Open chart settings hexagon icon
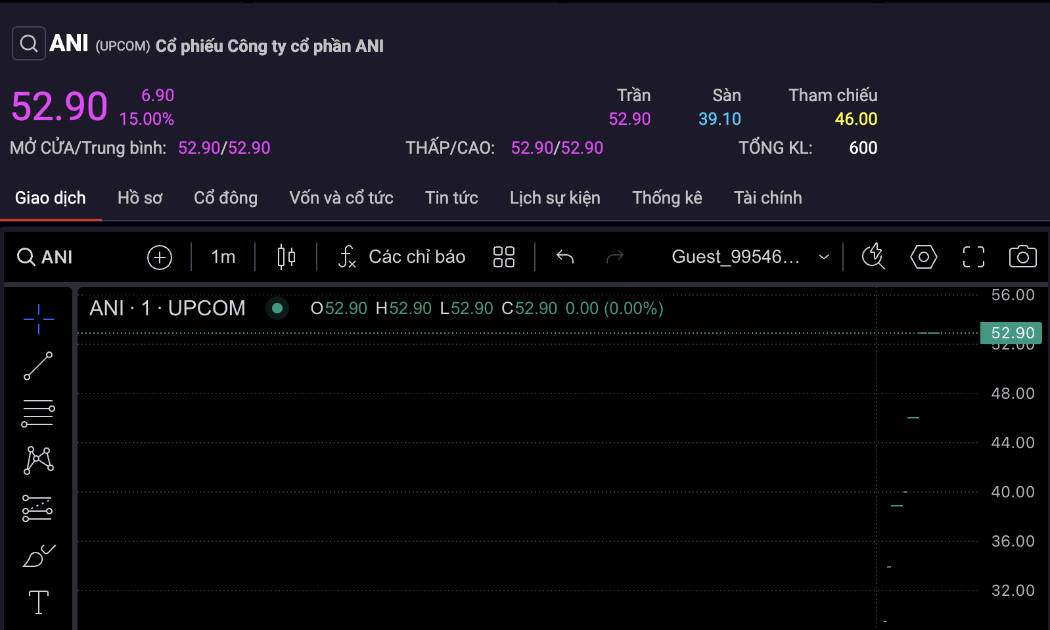 tap(923, 256)
